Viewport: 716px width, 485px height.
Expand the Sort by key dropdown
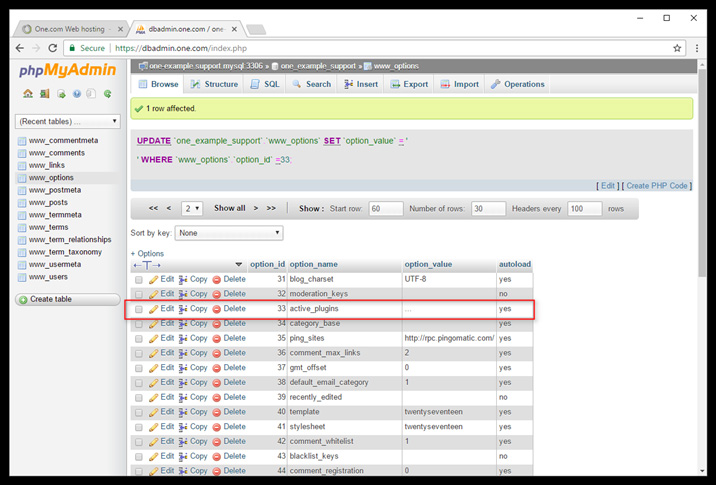pyautogui.click(x=229, y=233)
